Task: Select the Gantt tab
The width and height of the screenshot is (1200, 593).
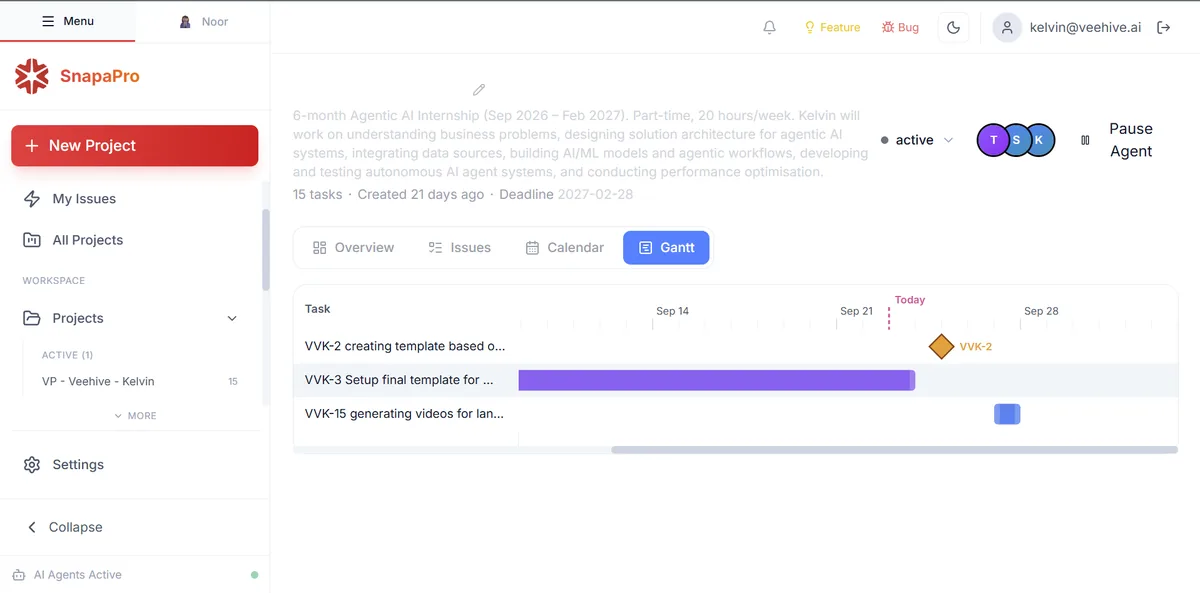Action: 667,247
